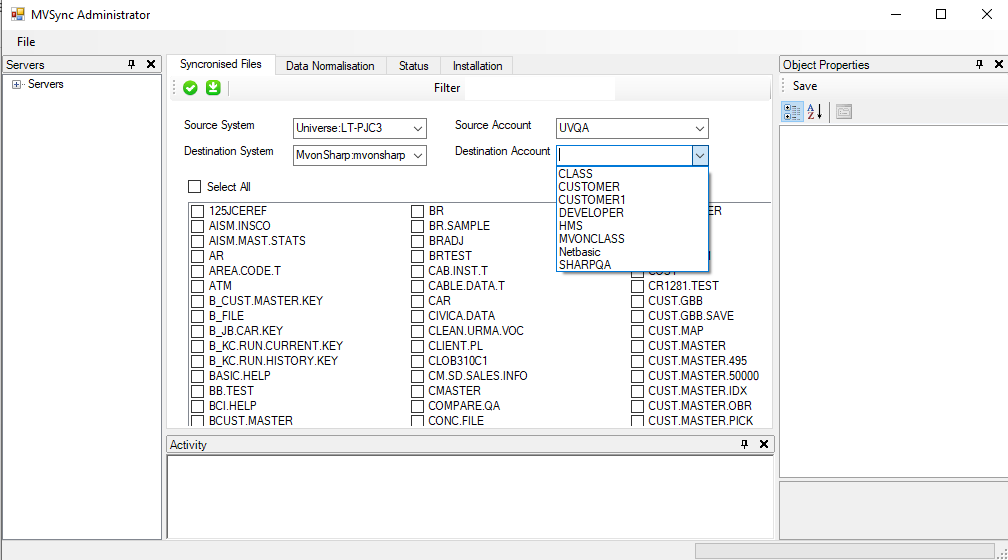Open the File menu
The height and width of the screenshot is (560, 1008).
point(26,42)
